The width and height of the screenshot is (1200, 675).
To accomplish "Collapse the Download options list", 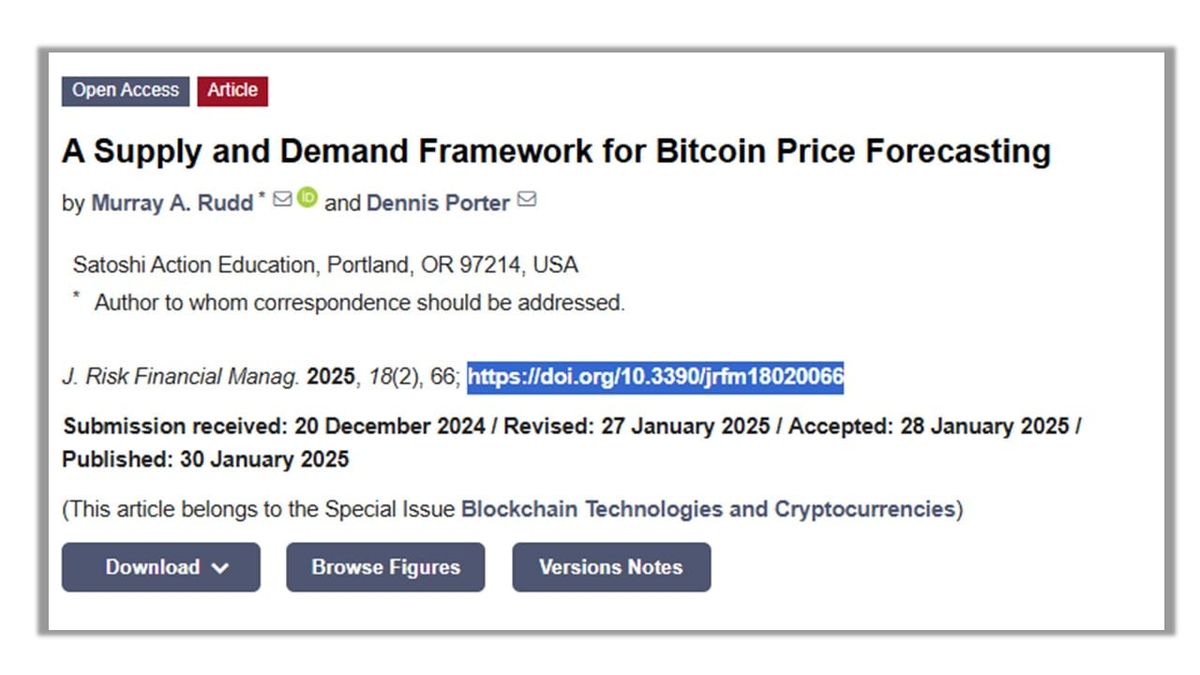I will pos(160,567).
